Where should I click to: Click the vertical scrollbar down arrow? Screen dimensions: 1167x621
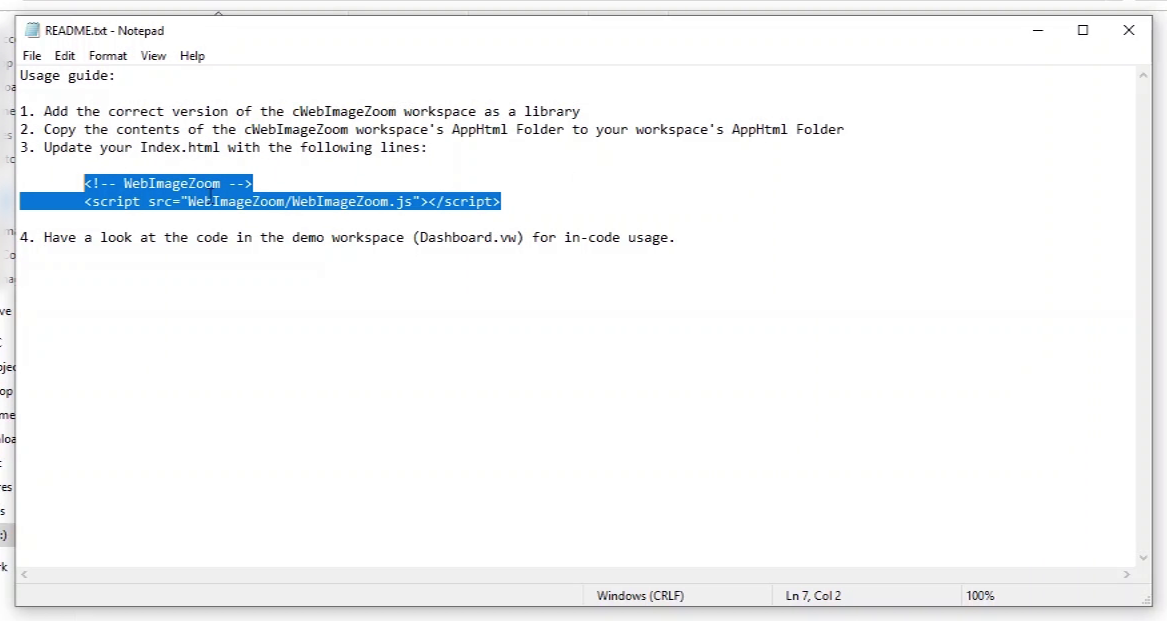click(1144, 558)
